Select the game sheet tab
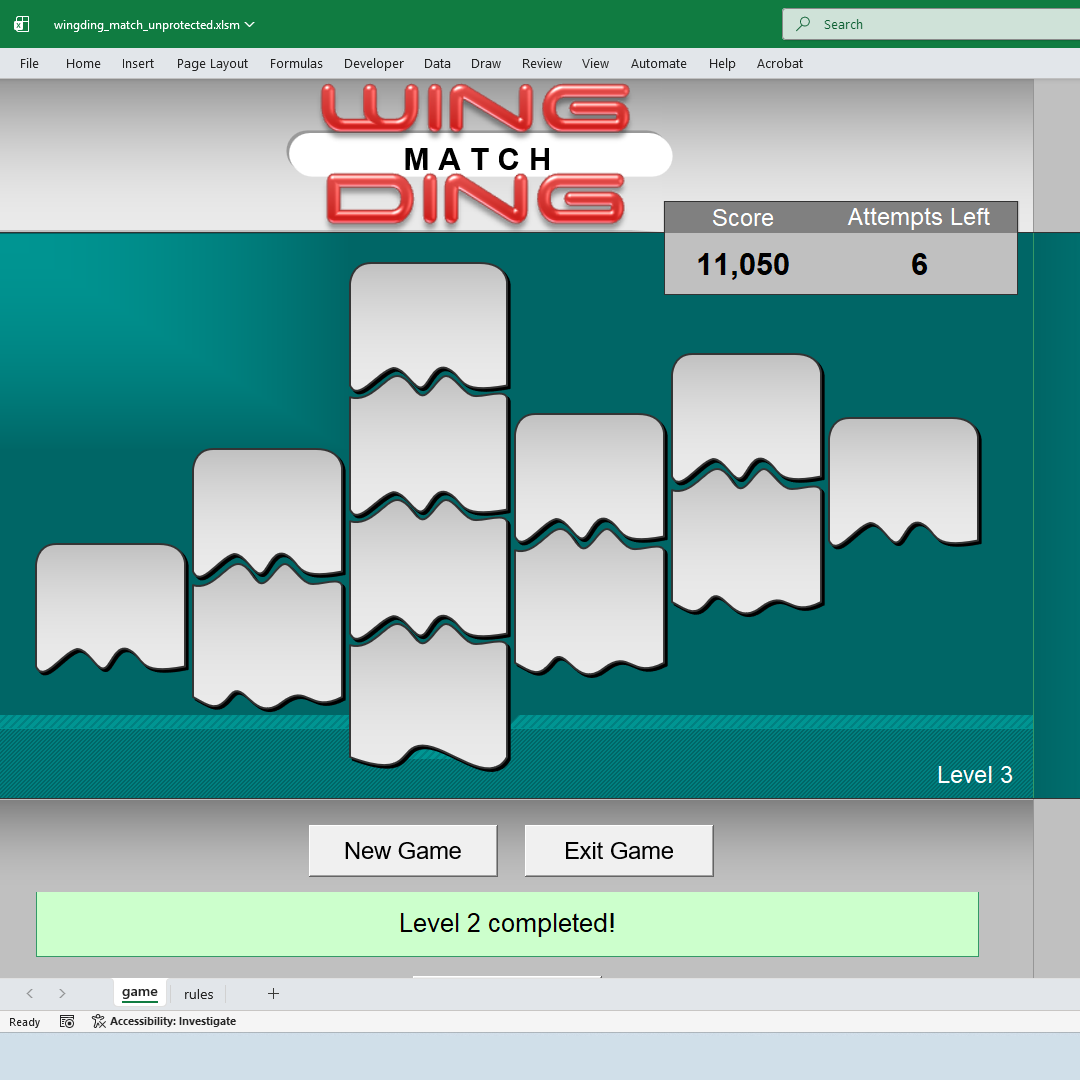The height and width of the screenshot is (1080, 1080). [x=140, y=992]
